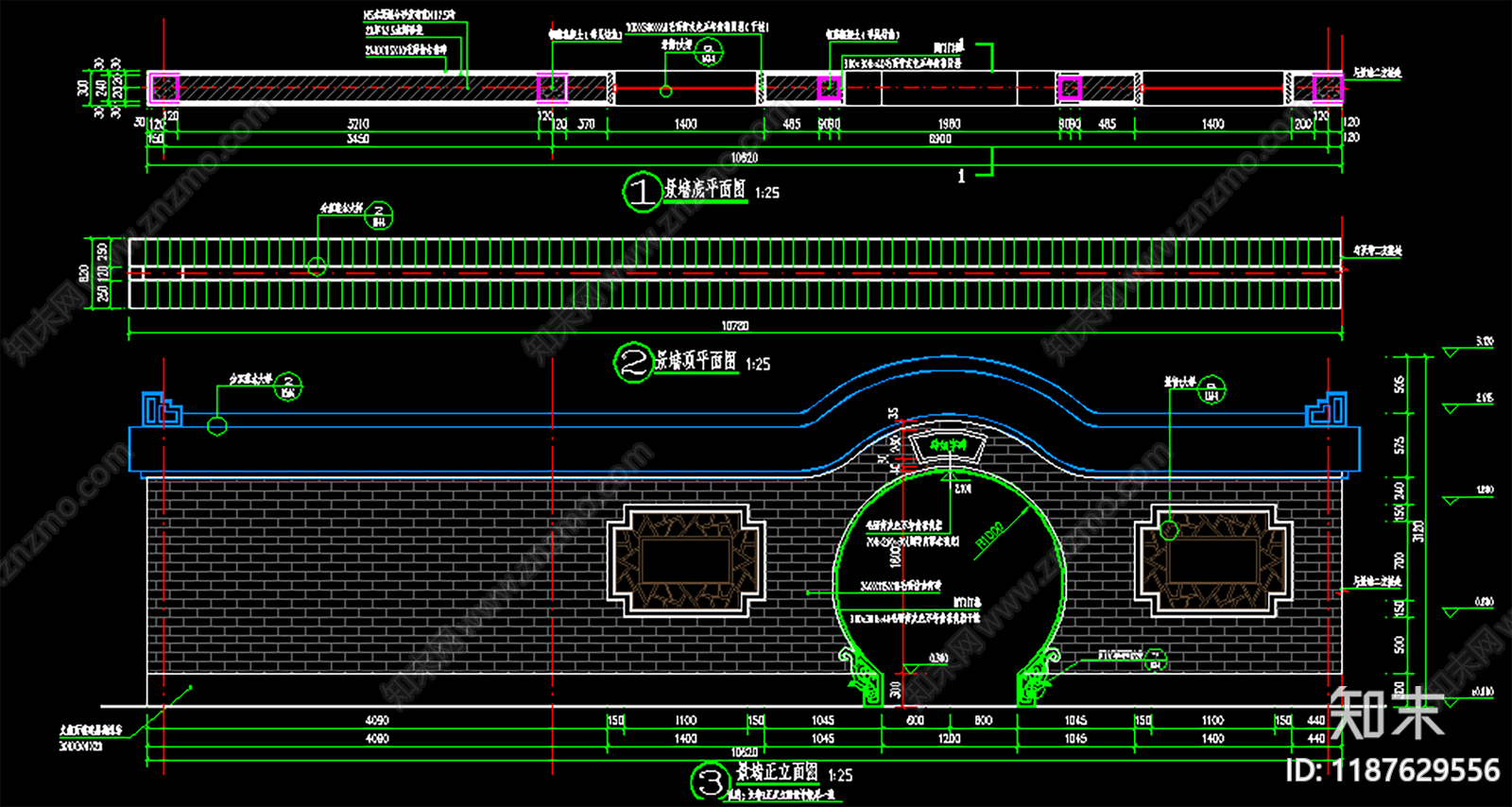Viewport: 1512px width, 807px height.
Task: Click the 3450 dimension in the plan
Action: (357, 139)
